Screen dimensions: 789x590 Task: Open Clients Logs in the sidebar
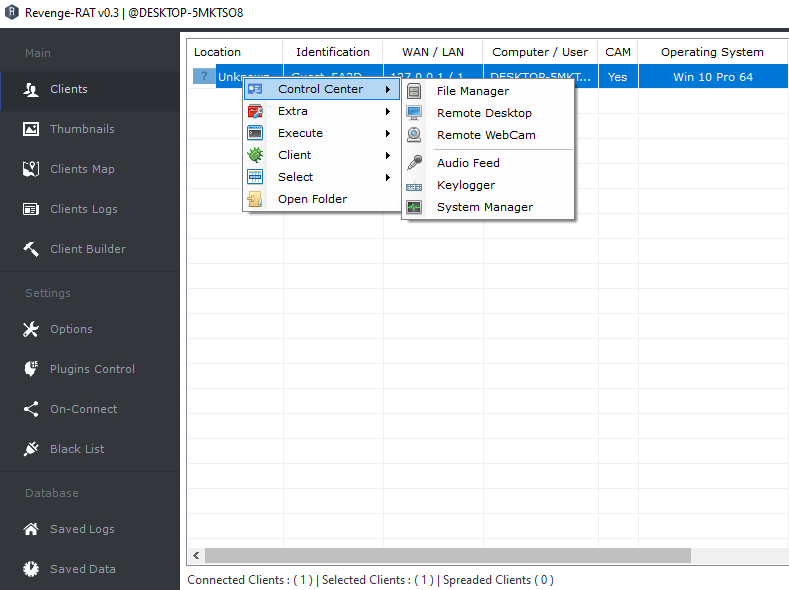pos(90,209)
